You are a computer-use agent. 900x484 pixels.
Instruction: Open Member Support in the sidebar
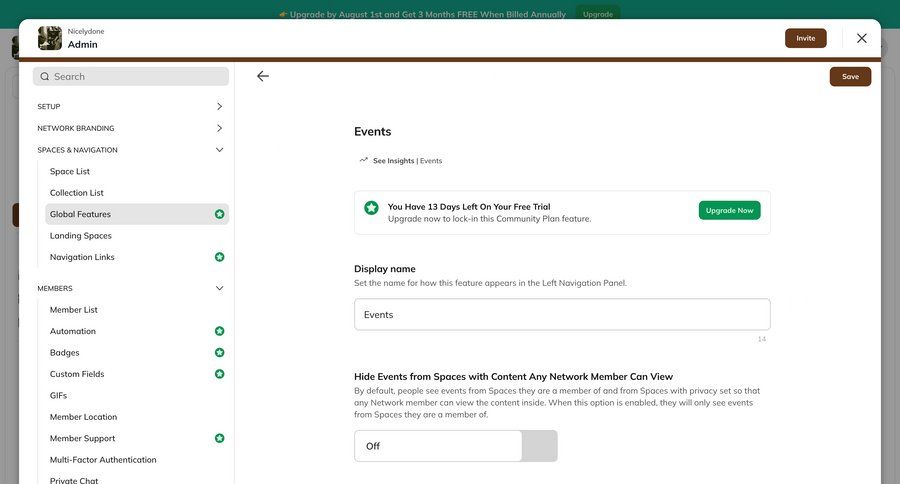[x=83, y=438]
